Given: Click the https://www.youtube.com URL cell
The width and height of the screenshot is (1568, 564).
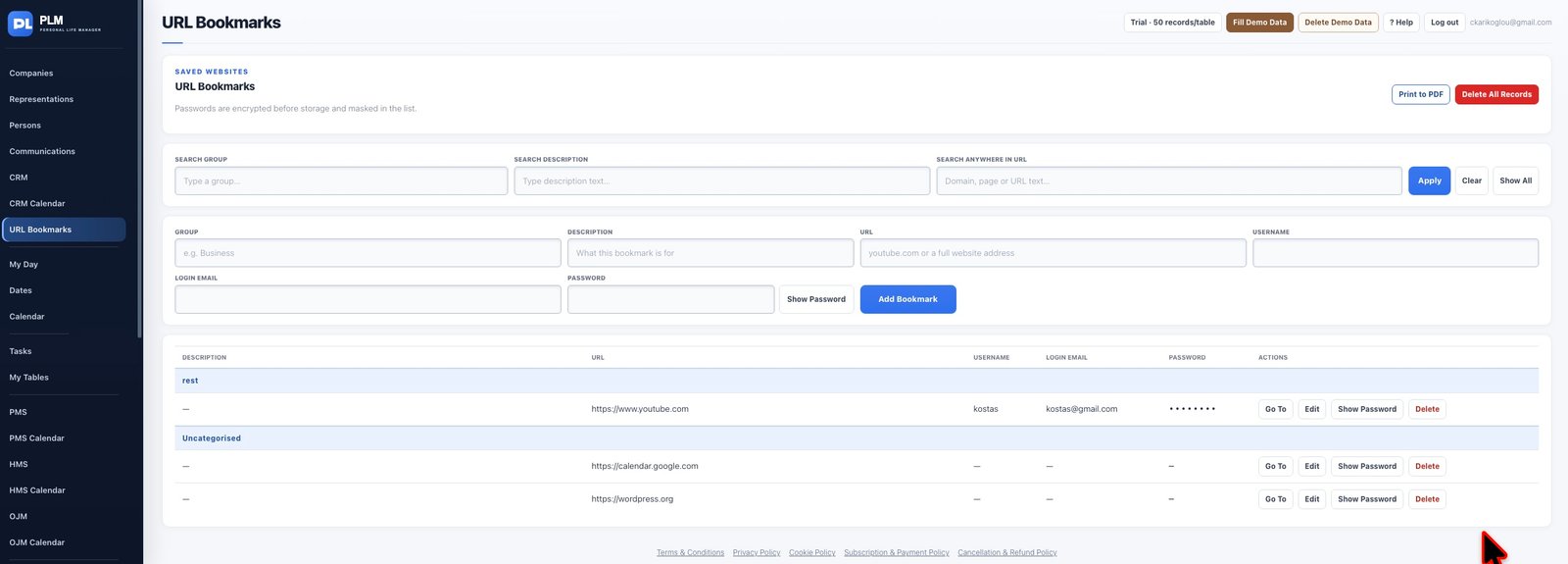Looking at the screenshot, I should pos(640,409).
